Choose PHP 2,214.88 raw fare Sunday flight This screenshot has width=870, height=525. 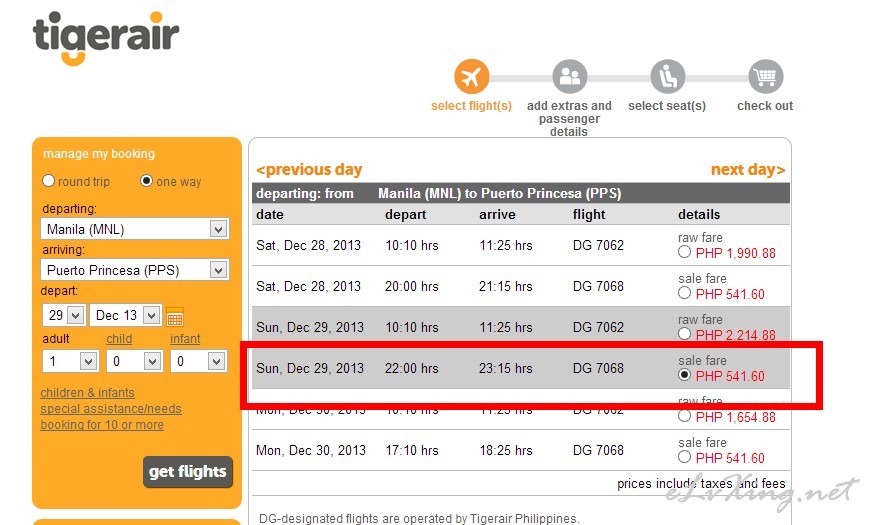[x=685, y=335]
